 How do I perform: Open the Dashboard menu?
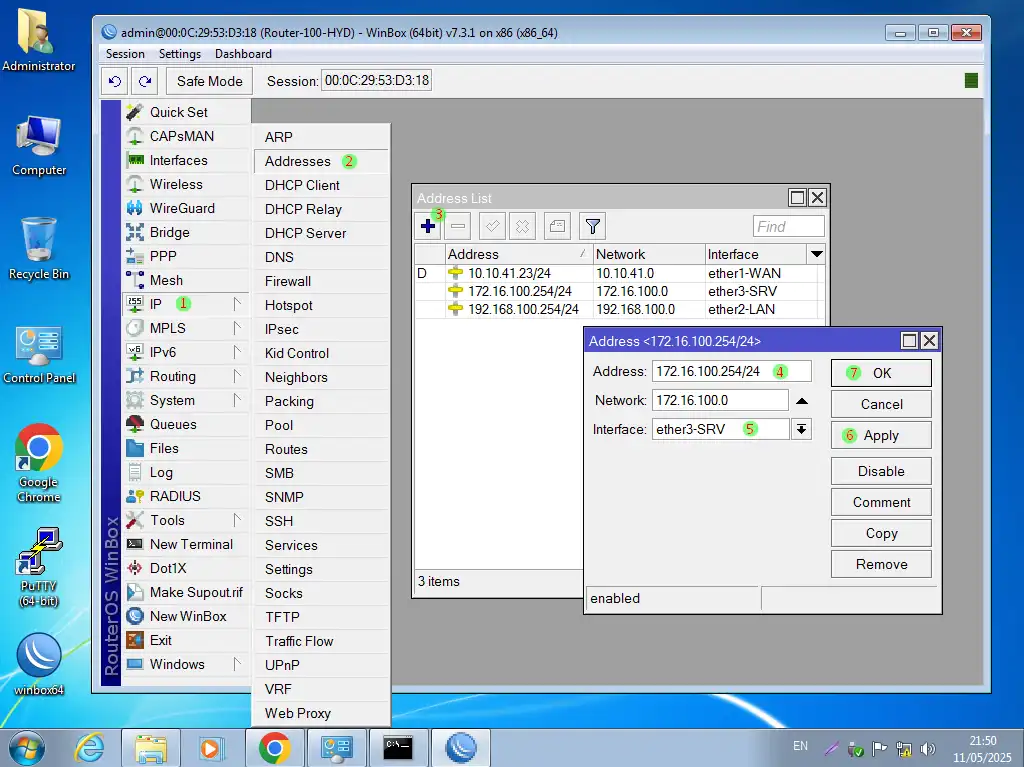click(x=243, y=54)
